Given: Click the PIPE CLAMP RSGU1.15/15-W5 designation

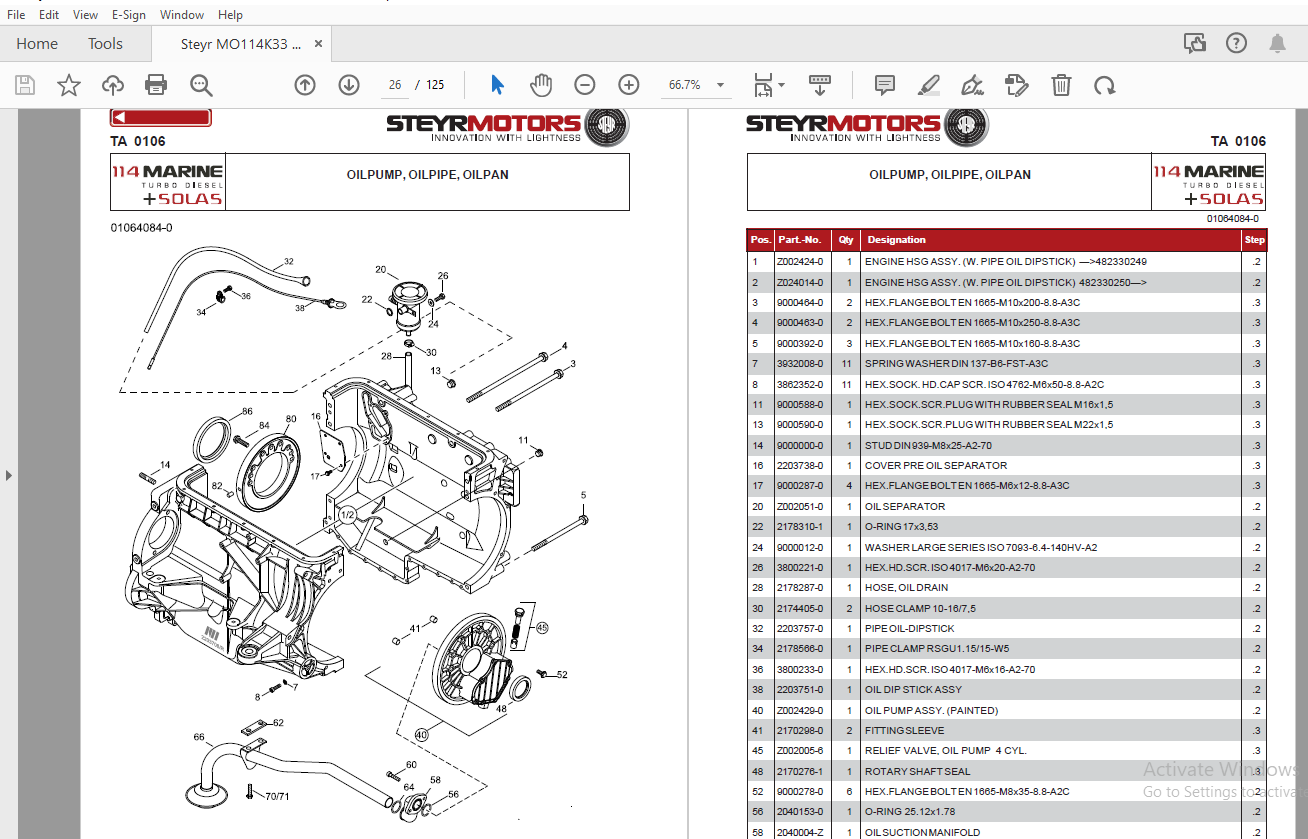Looking at the screenshot, I should [x=937, y=649].
